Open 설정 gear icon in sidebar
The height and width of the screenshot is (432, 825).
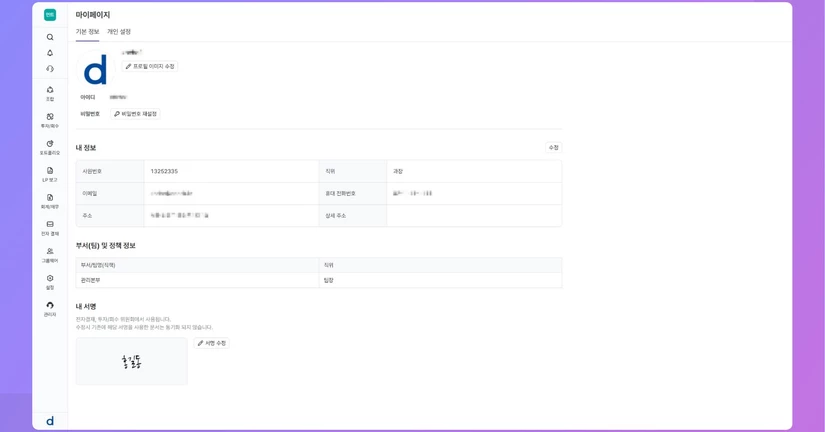coord(50,282)
